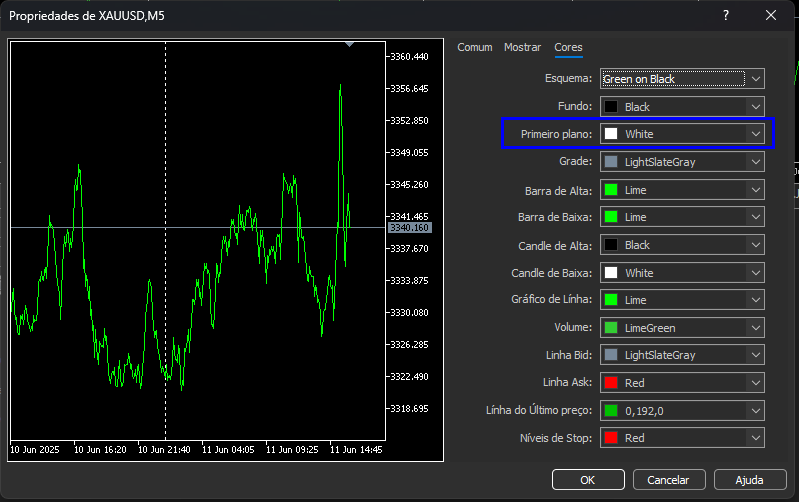This screenshot has width=799, height=502.
Task: Select the Cores tab
Action: point(568,47)
